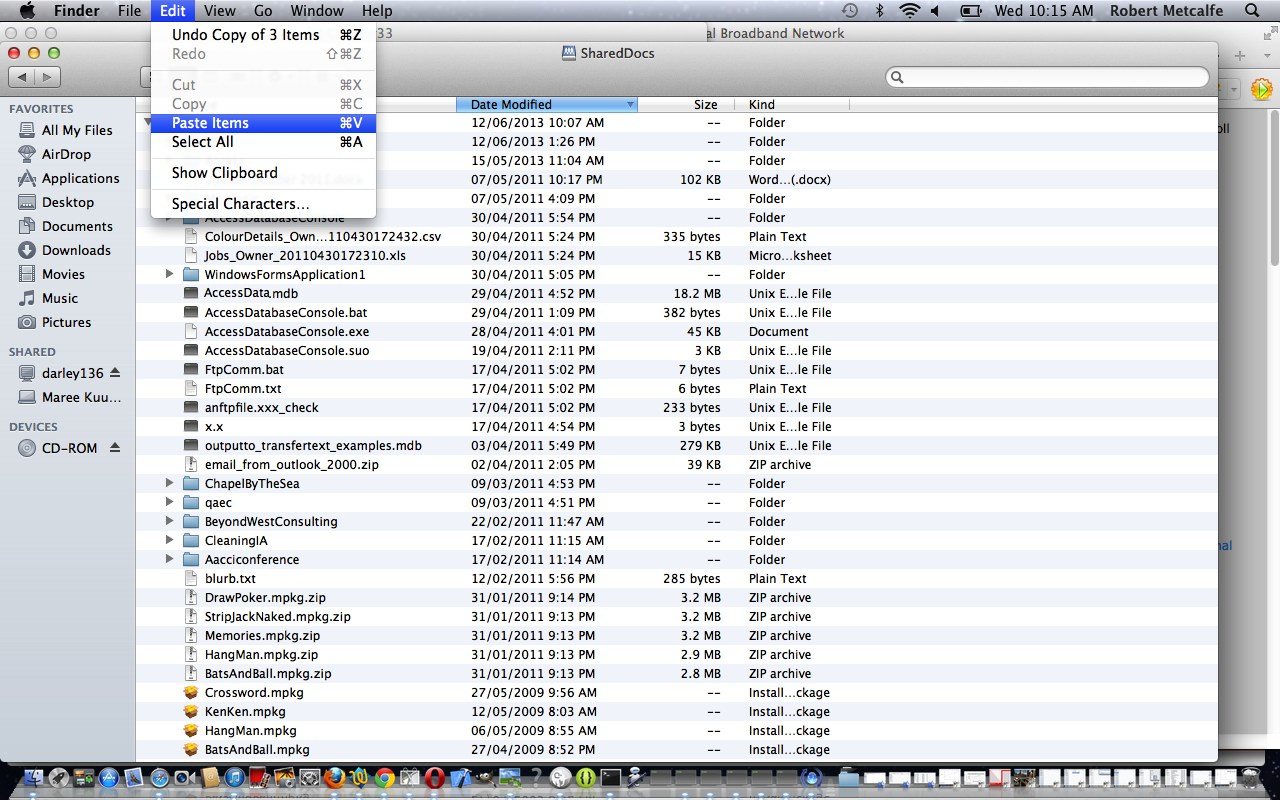This screenshot has width=1280, height=800.
Task: Select Pictures in the Favorites sidebar
Action: (x=66, y=322)
